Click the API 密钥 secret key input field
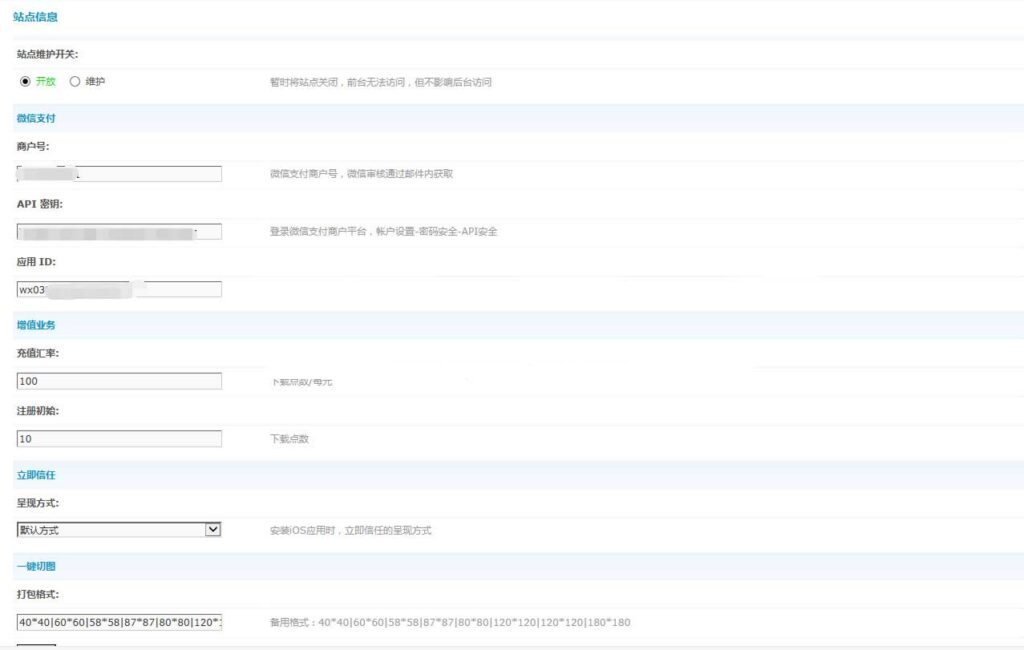Viewport: 1024px width, 650px height. point(120,231)
